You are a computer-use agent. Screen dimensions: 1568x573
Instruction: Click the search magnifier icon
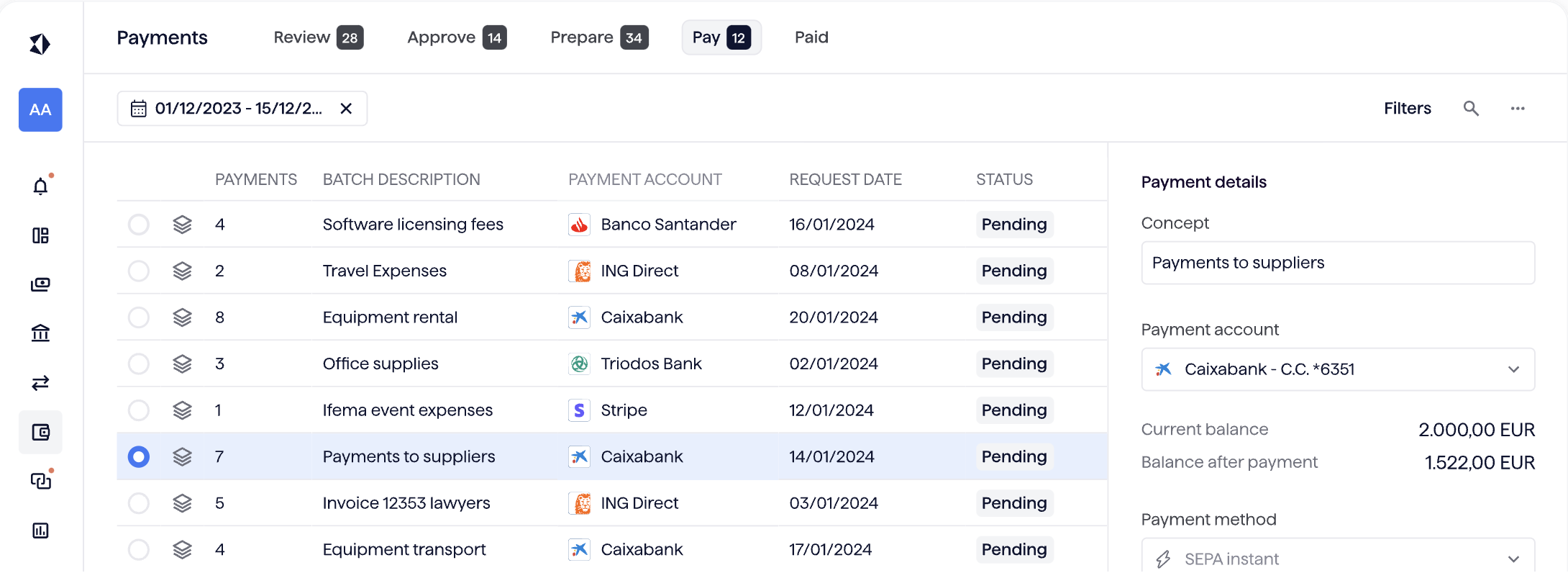(1471, 109)
